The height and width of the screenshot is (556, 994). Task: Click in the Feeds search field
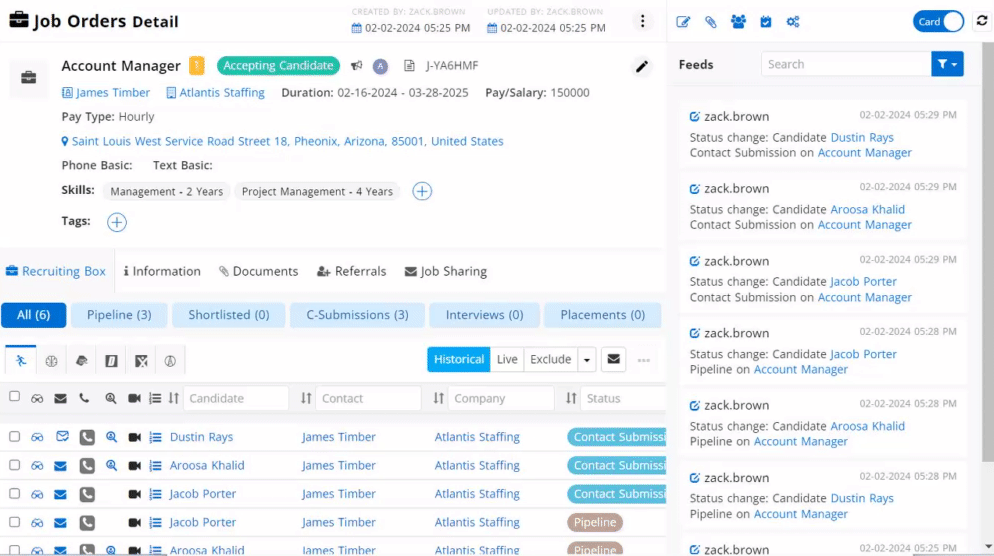click(x=846, y=64)
